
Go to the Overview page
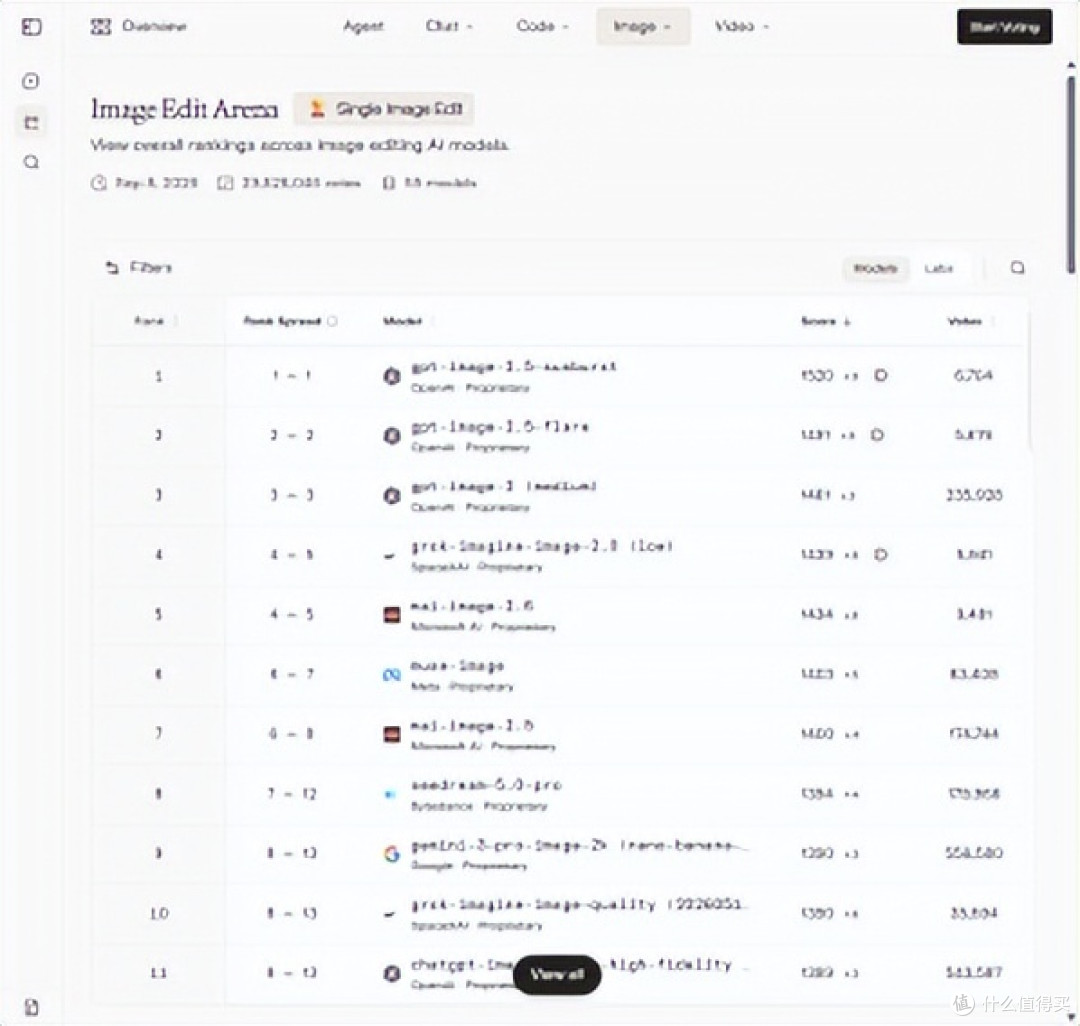click(x=138, y=27)
